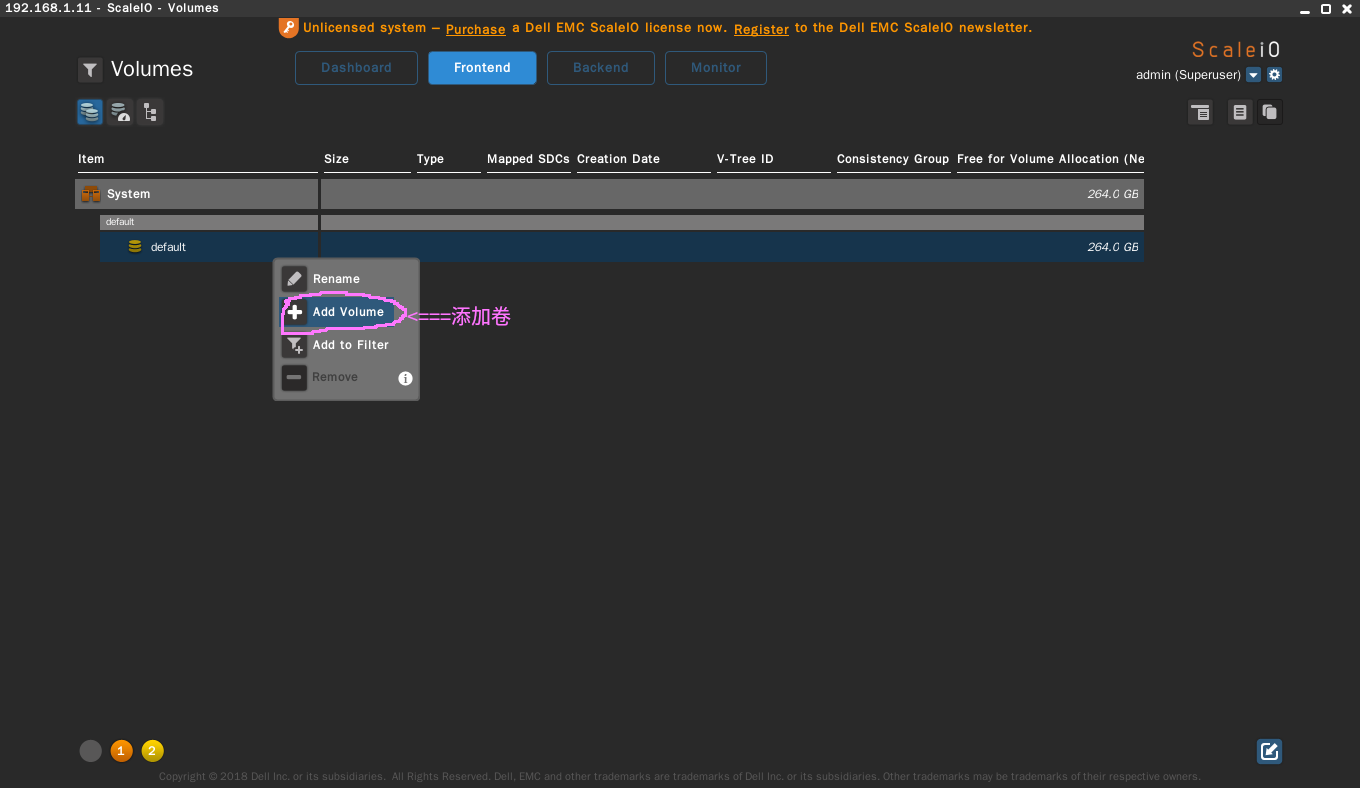
Task: Open the admin (Superuser) dropdown arrow
Action: tap(1253, 75)
